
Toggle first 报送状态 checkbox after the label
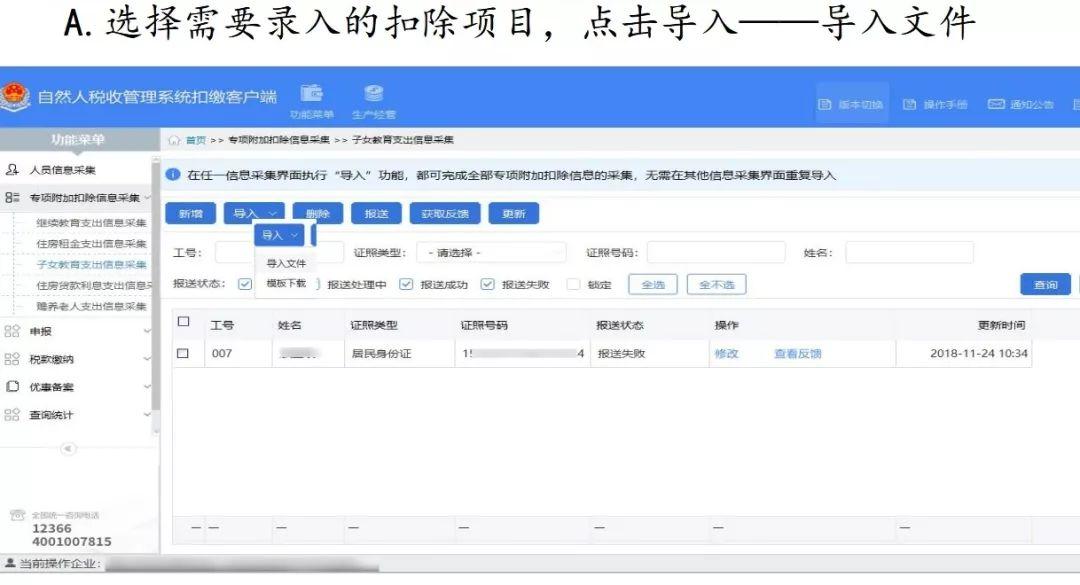click(x=245, y=284)
